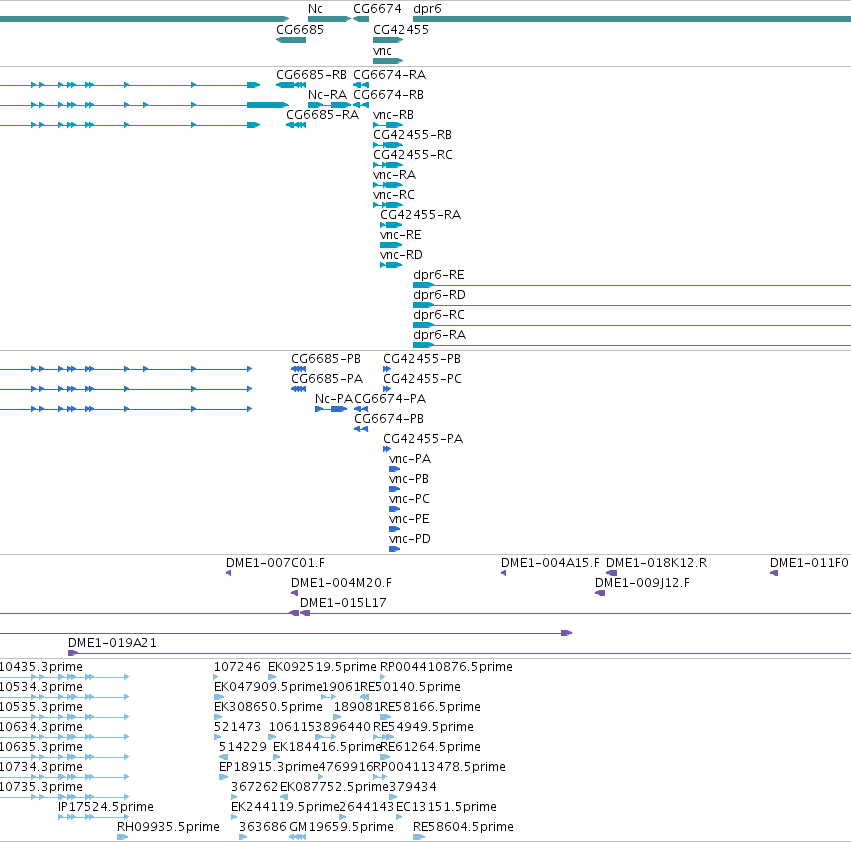This screenshot has height=842, width=851.
Task: Select the CG42455-RB transcript
Action: click(412, 135)
